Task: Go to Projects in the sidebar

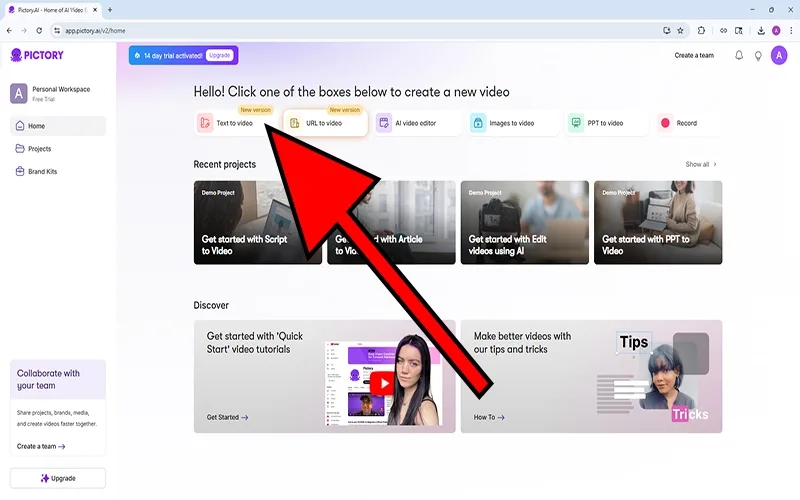Action: 39,149
